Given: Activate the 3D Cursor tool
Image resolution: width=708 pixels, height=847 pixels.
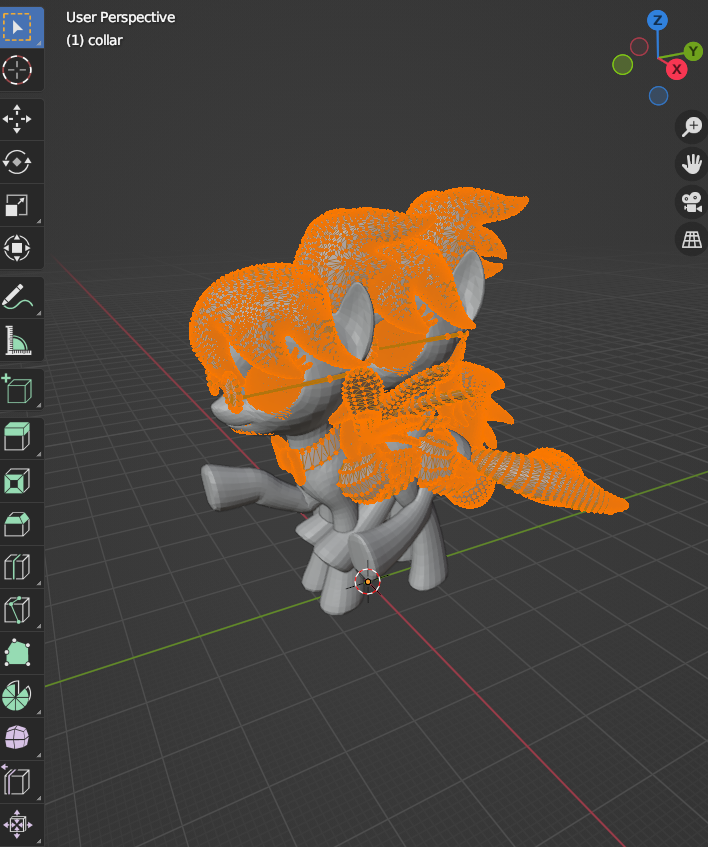Looking at the screenshot, I should click(x=18, y=70).
